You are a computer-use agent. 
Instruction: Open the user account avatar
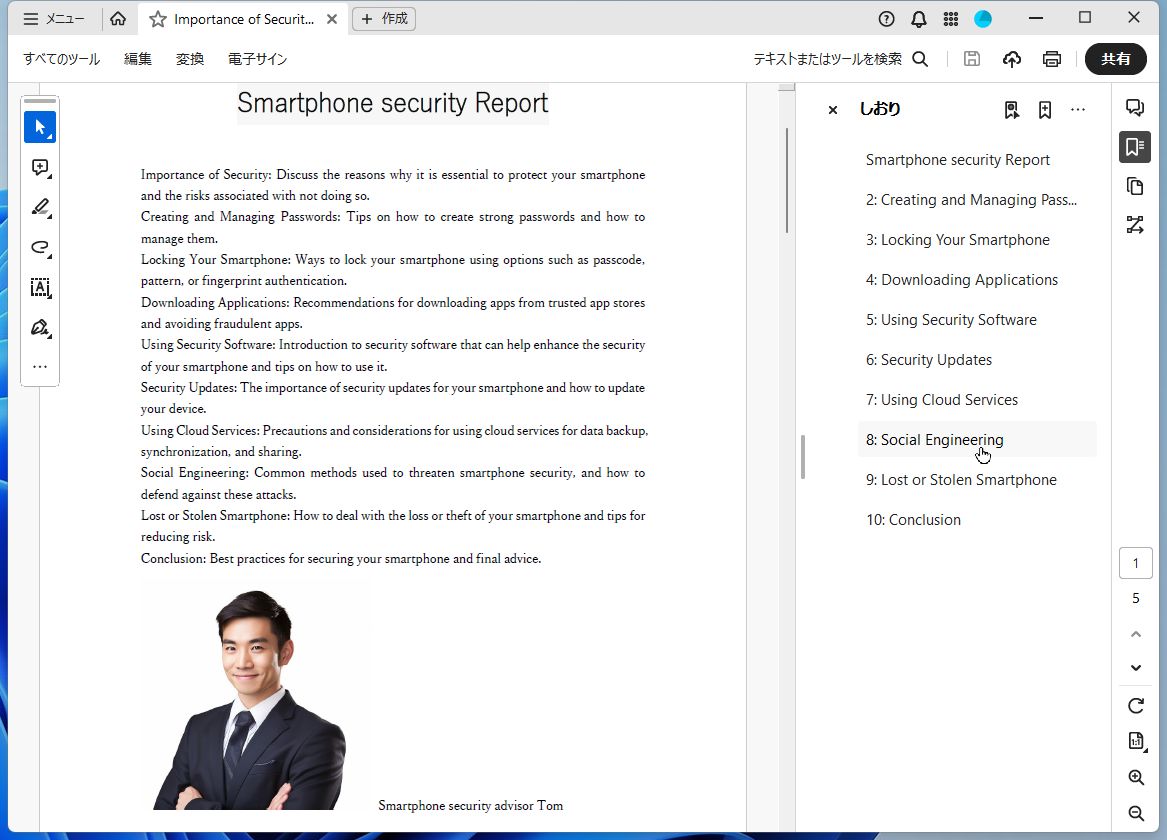click(x=983, y=19)
